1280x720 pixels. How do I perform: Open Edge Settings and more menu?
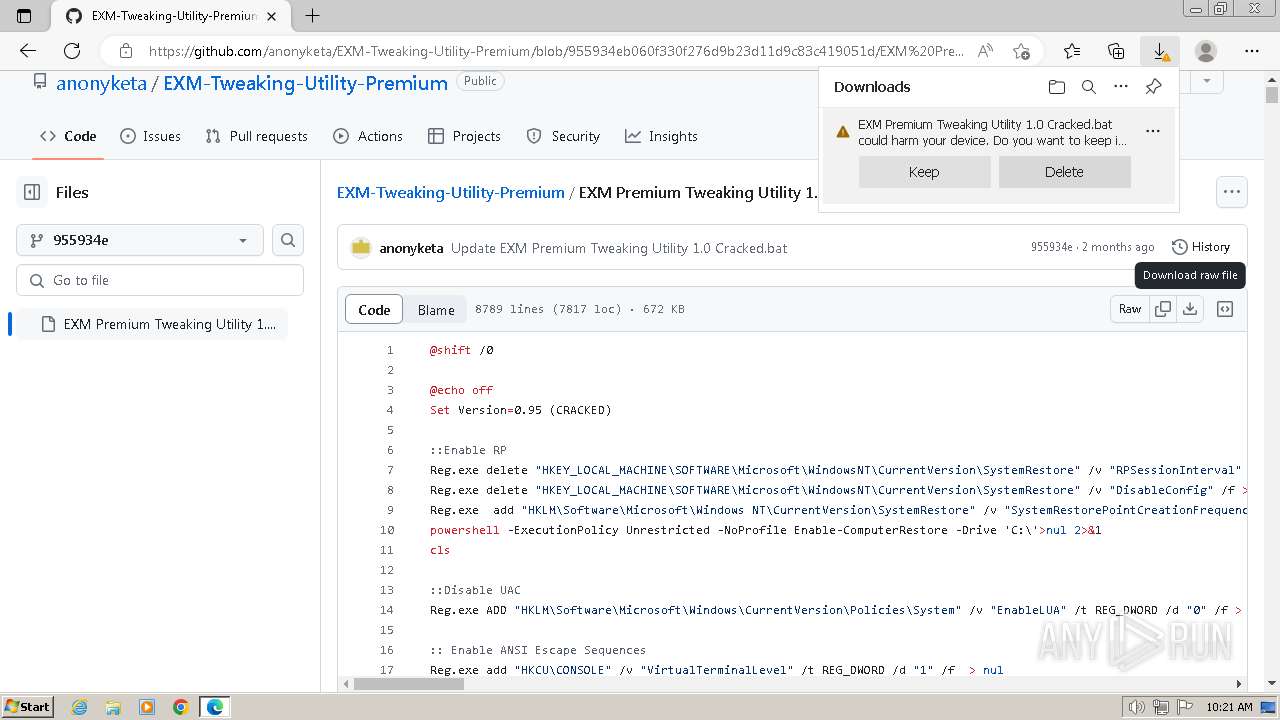[1252, 51]
